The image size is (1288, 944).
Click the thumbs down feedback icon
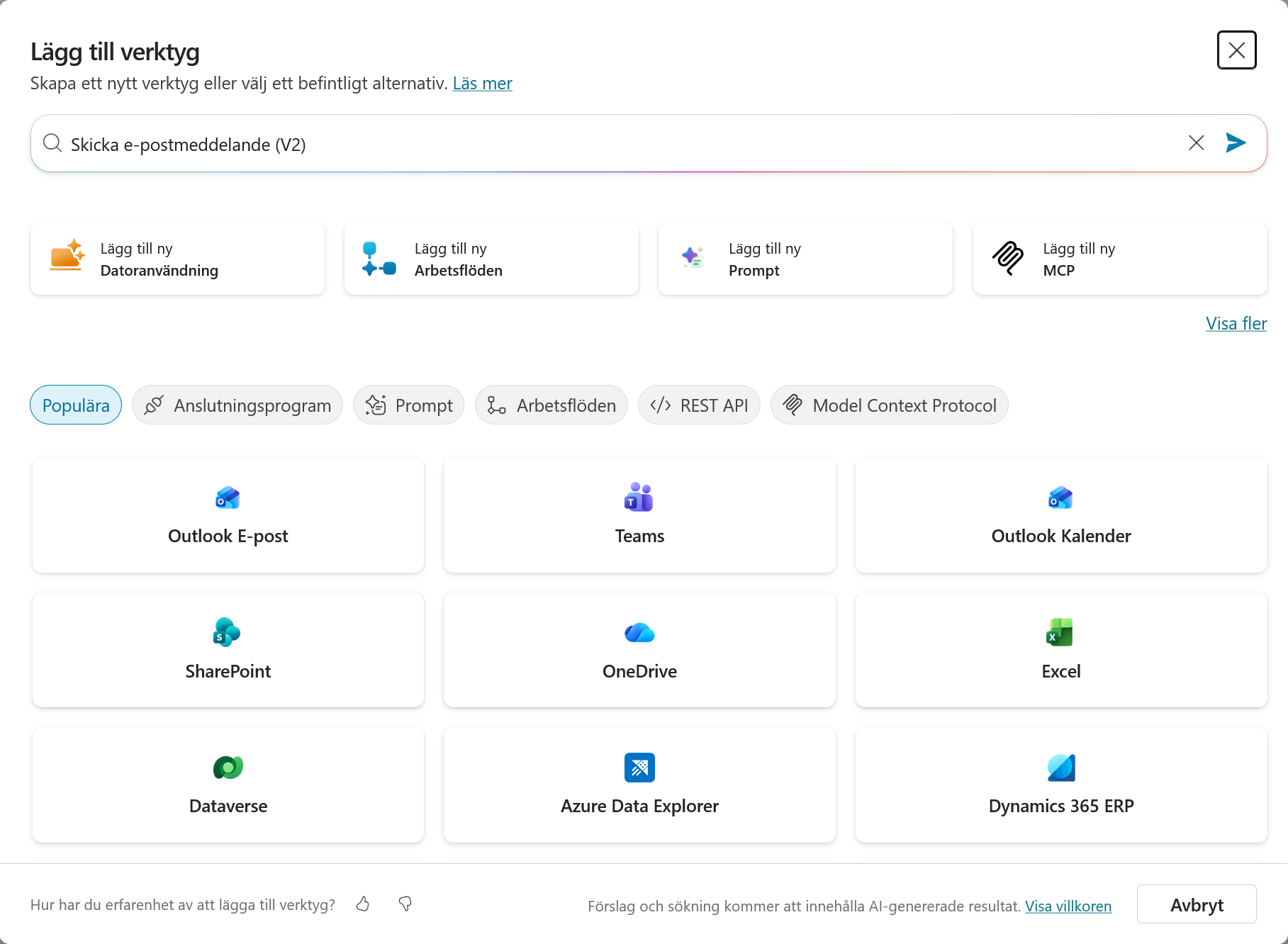405,904
